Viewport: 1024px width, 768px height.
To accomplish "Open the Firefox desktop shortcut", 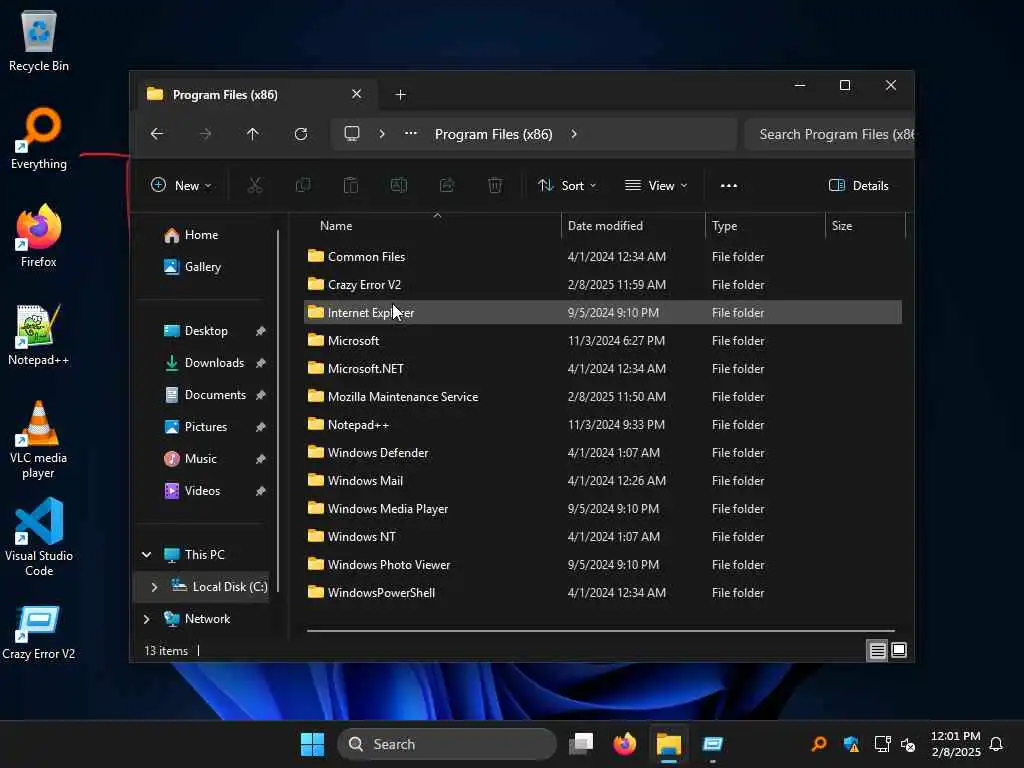I will [x=39, y=236].
